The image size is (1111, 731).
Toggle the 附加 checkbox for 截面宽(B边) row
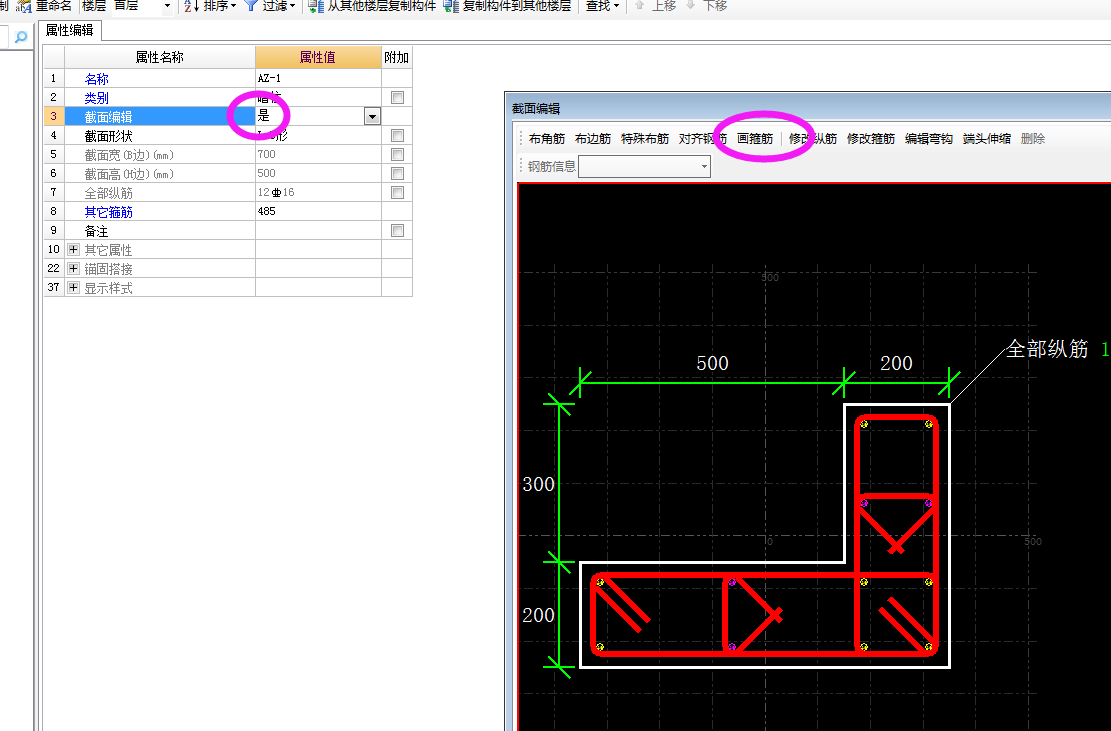click(397, 154)
